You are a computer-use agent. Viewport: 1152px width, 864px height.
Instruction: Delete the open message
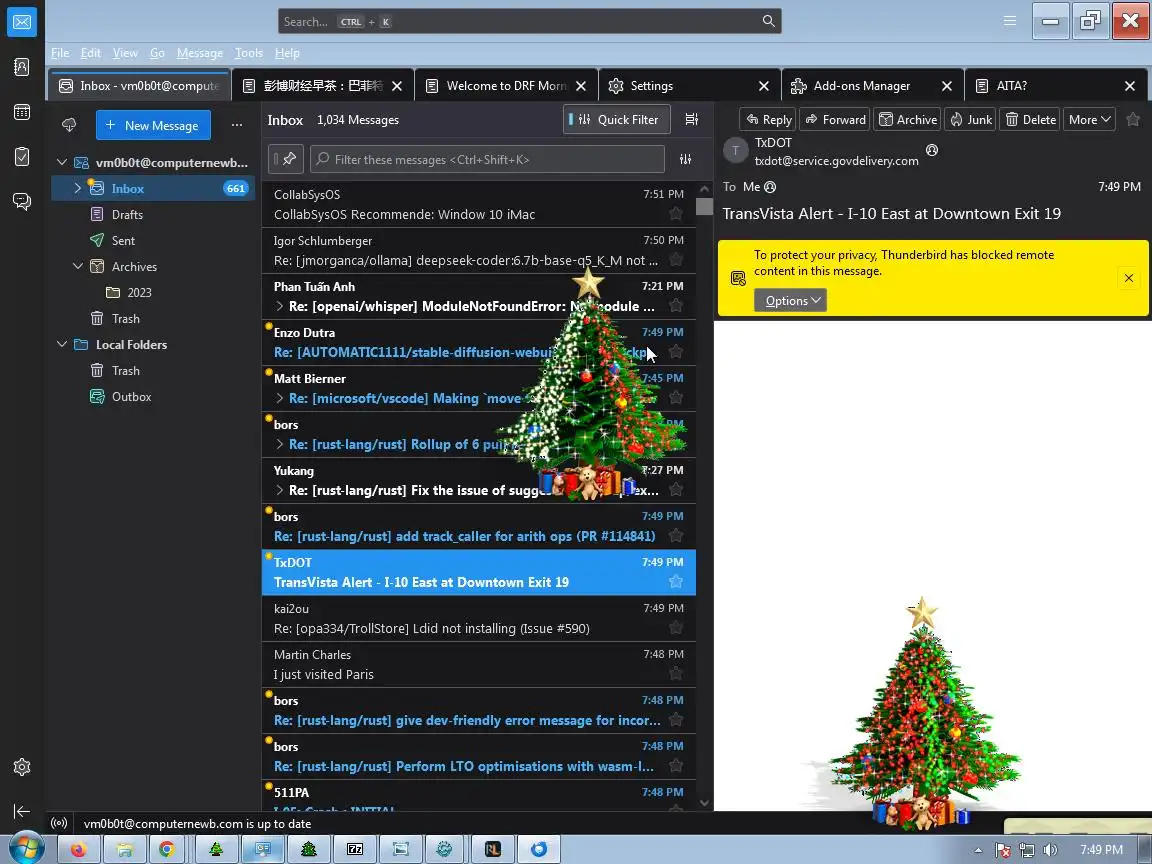click(1030, 119)
